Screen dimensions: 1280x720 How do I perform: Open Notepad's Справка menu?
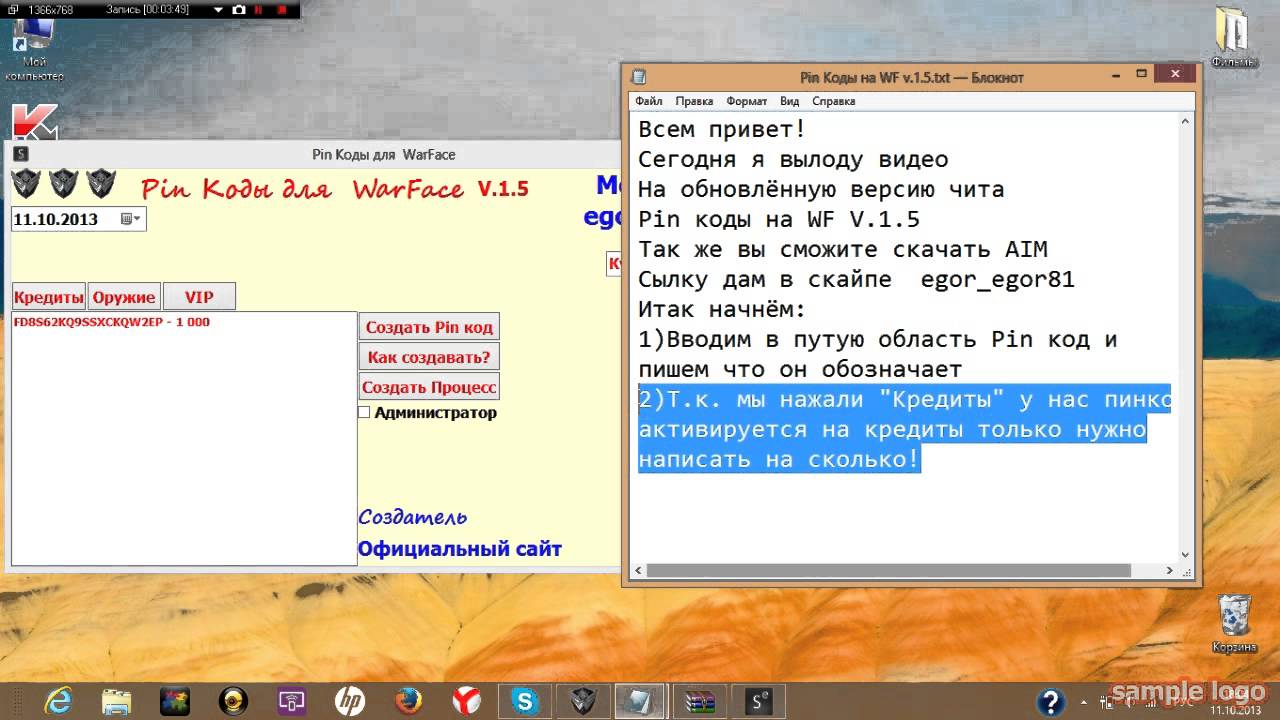pos(833,101)
